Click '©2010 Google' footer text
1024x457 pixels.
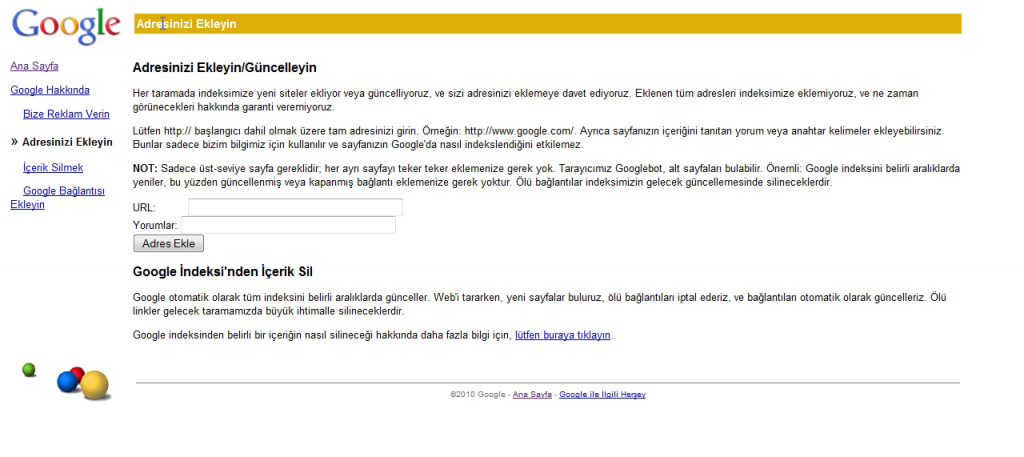(478, 394)
